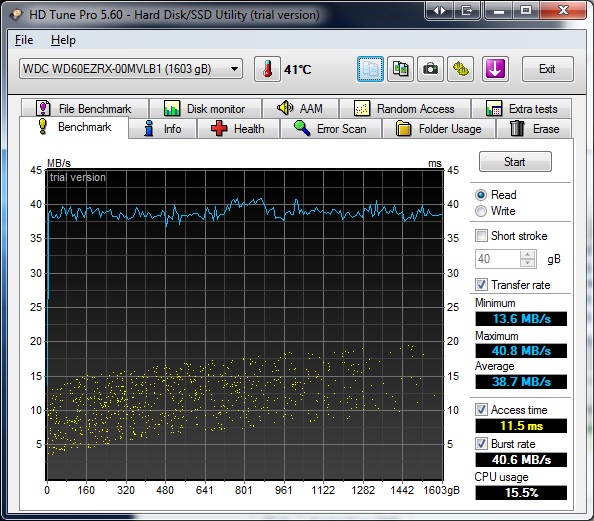Switch to the AAM tab
594x521 pixels.
click(x=300, y=109)
